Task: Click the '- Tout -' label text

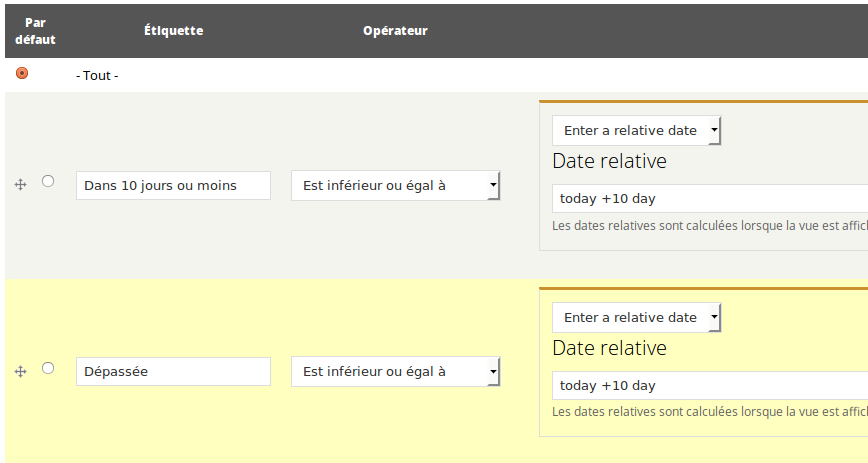Action: click(97, 76)
